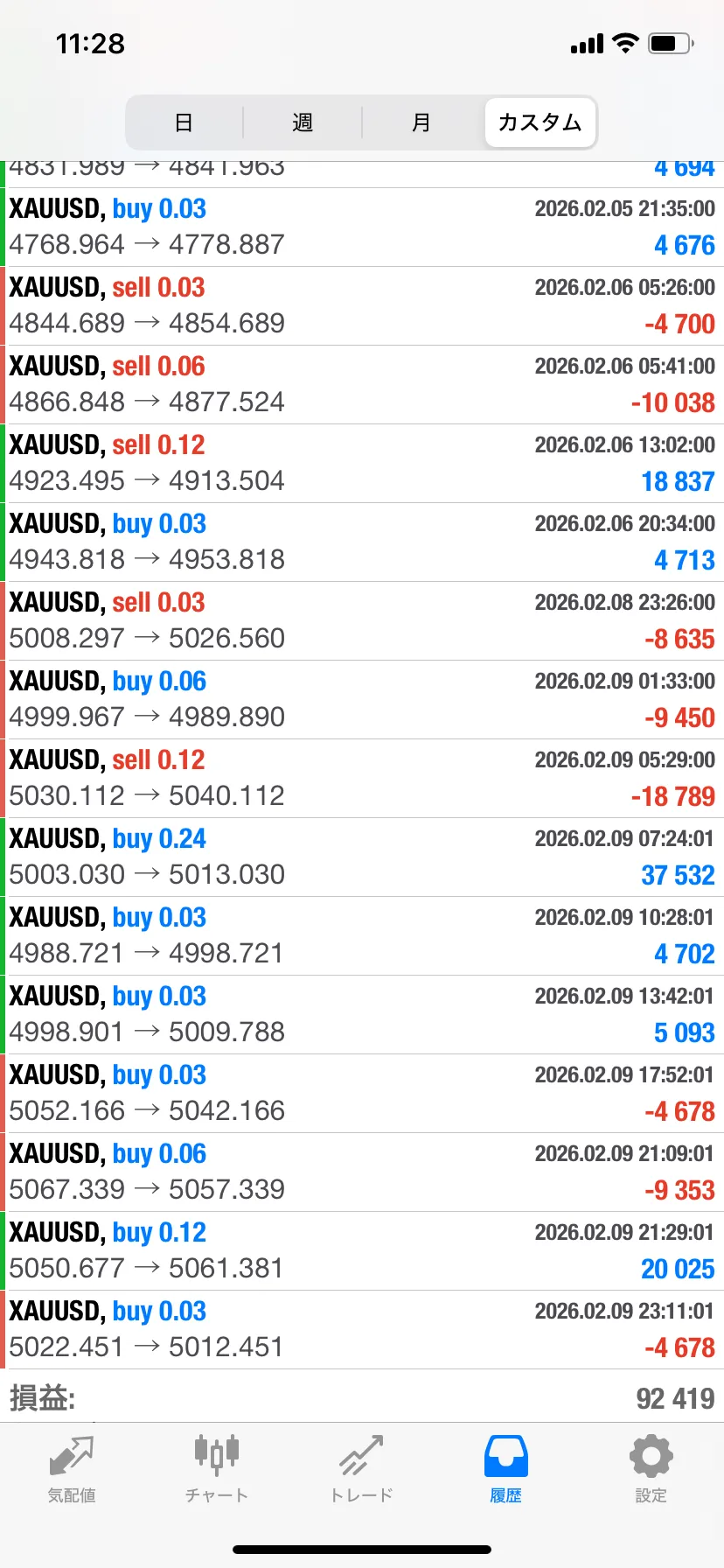Select the 日 period tab
Viewport: 724px width, 1568px height.
184,122
